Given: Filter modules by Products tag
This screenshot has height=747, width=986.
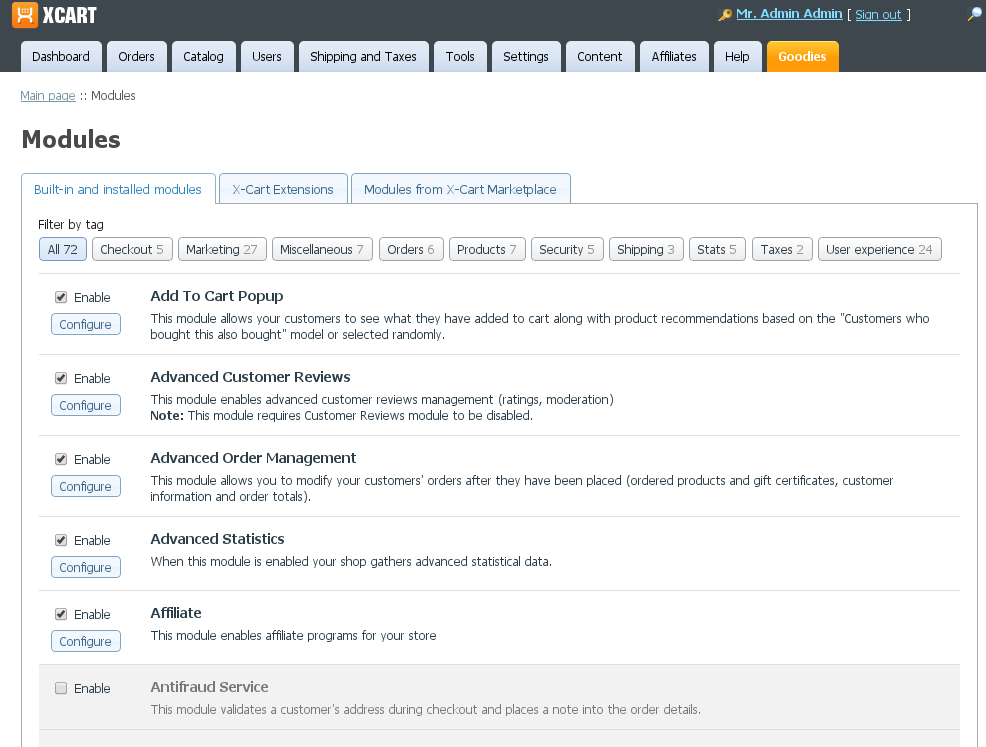Looking at the screenshot, I should tap(487, 250).
